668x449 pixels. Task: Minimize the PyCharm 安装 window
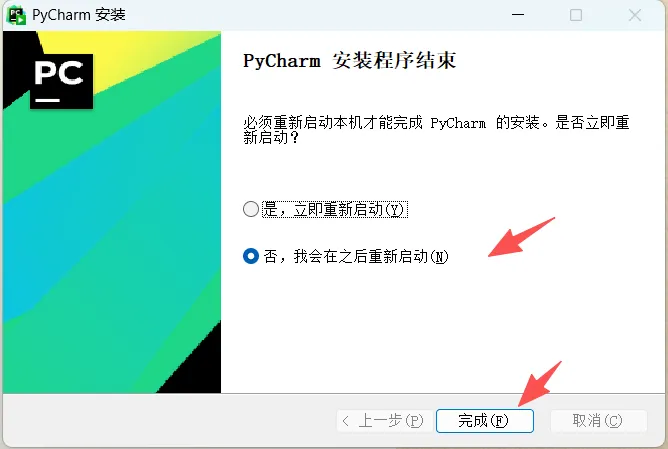click(x=518, y=15)
